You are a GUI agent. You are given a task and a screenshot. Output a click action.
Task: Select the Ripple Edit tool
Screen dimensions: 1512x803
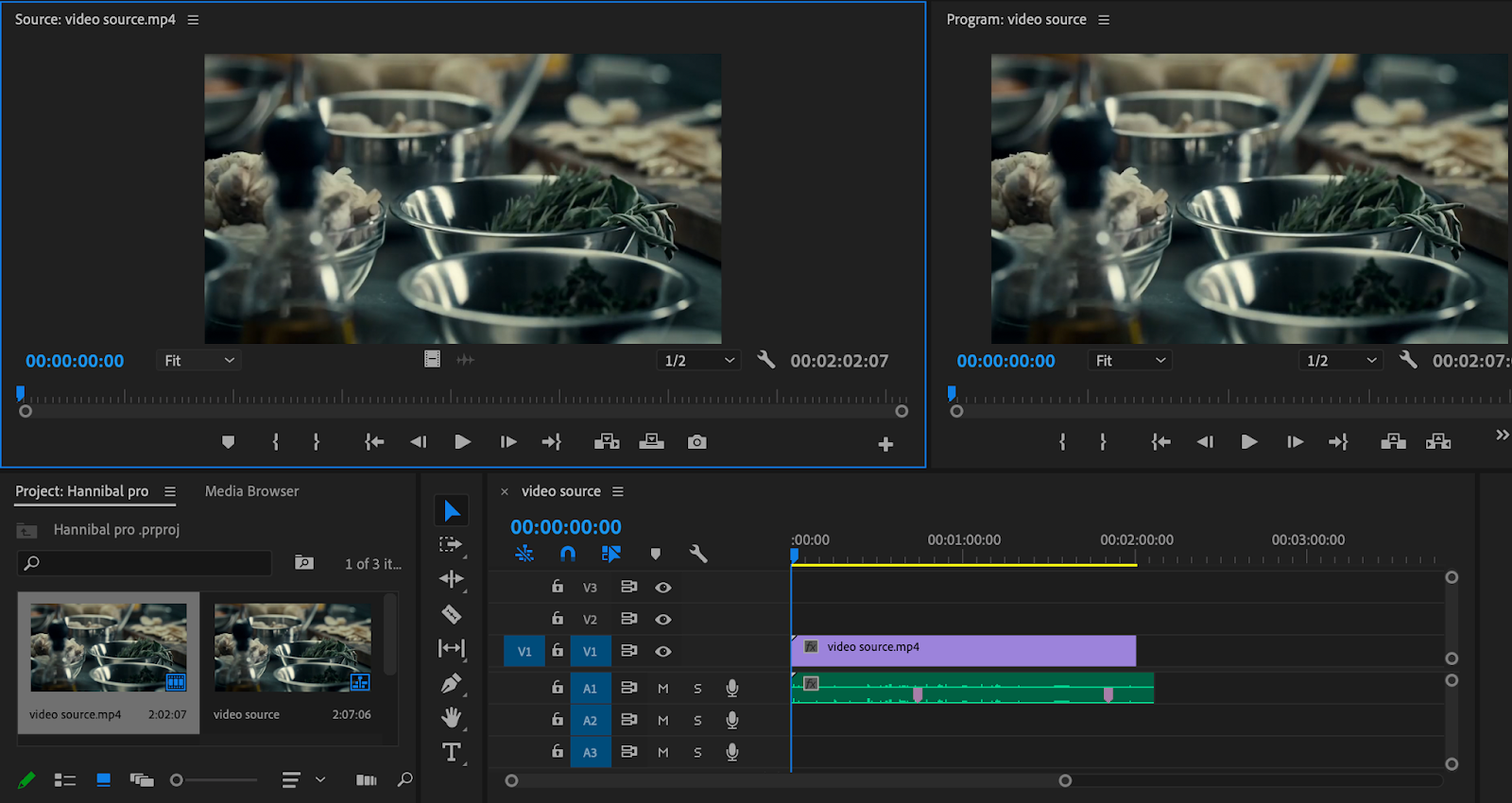[x=452, y=579]
